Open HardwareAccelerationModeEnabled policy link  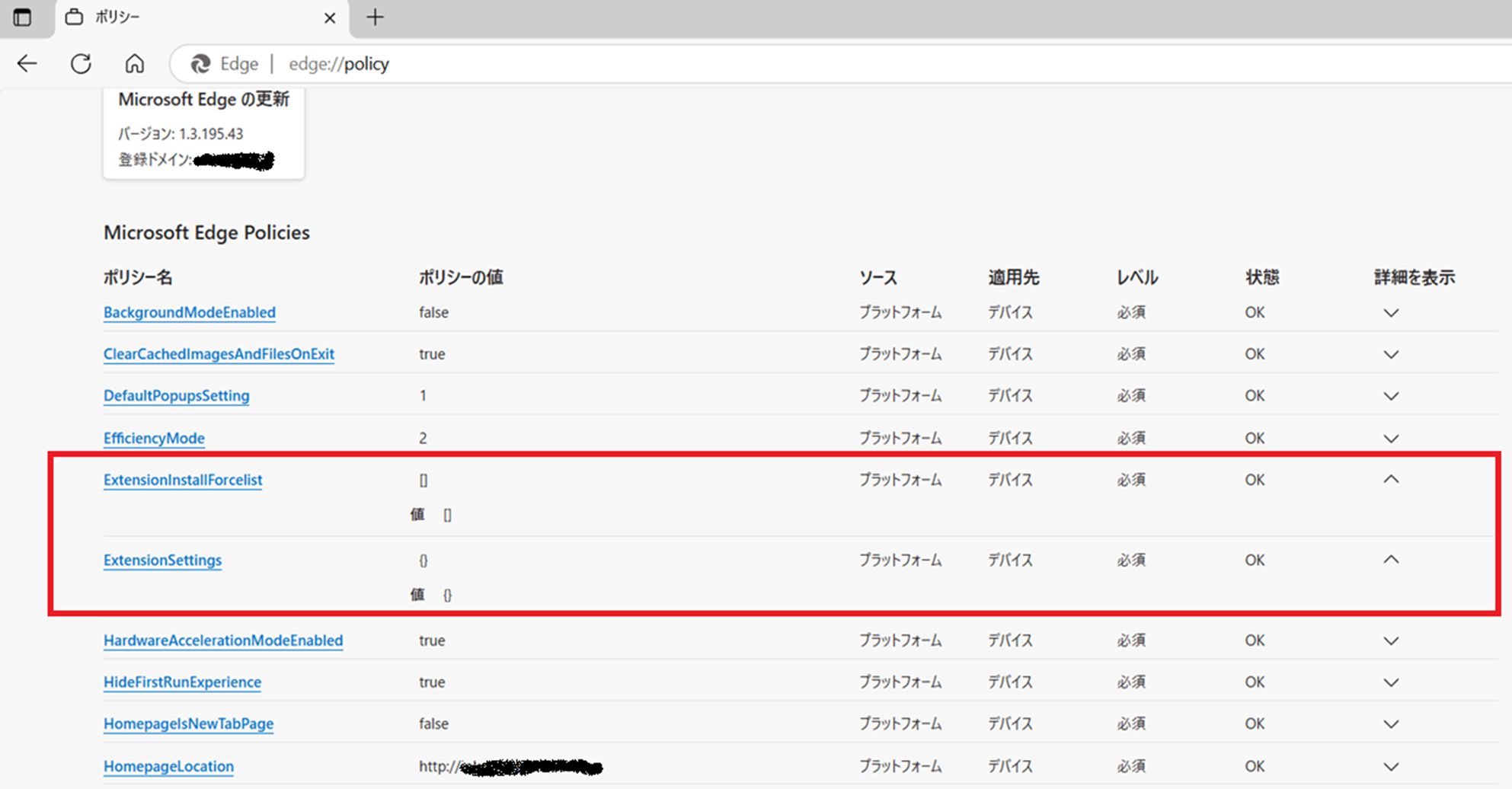(223, 640)
